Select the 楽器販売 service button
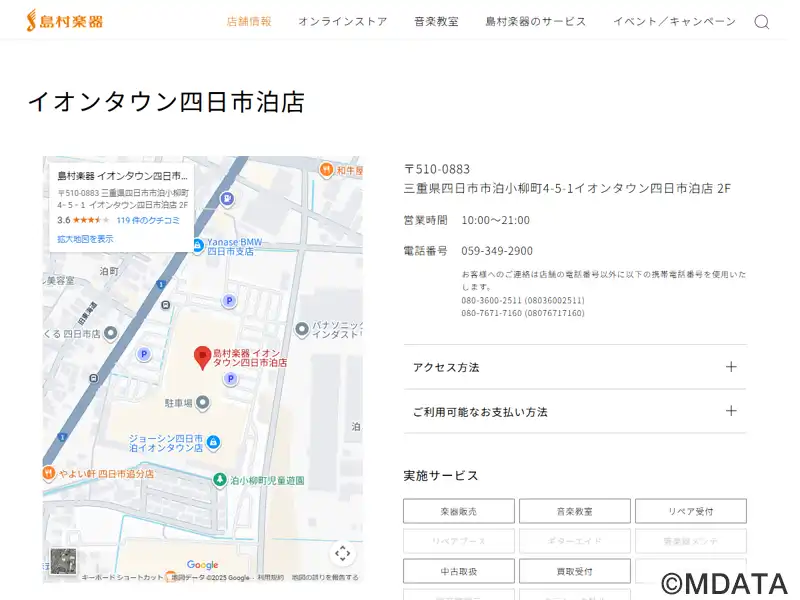 click(459, 511)
